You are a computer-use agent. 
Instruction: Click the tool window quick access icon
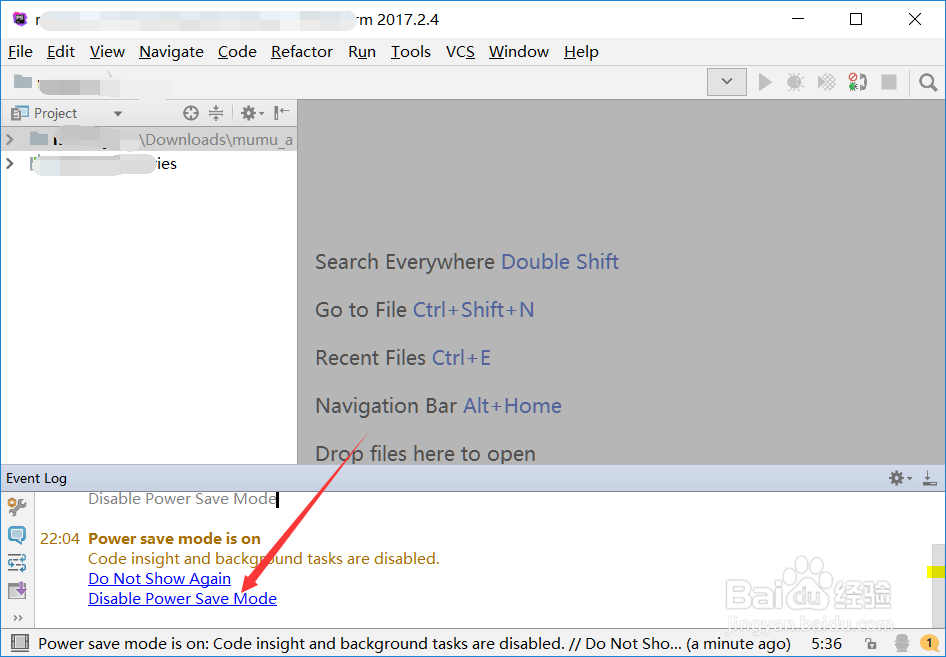click(20, 643)
